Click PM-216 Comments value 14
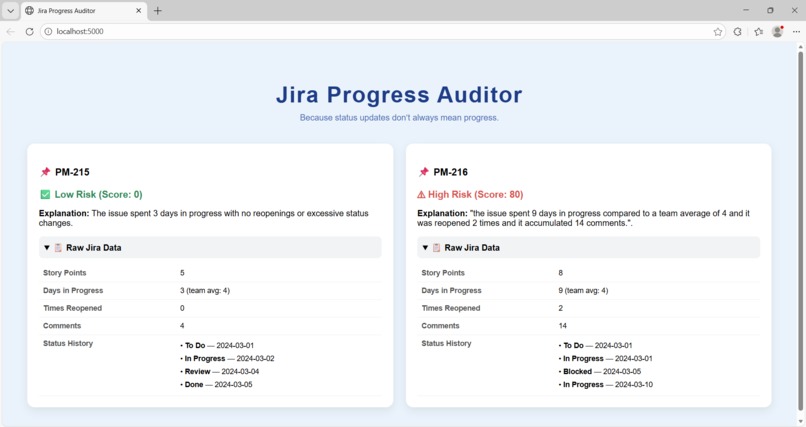 click(562, 326)
